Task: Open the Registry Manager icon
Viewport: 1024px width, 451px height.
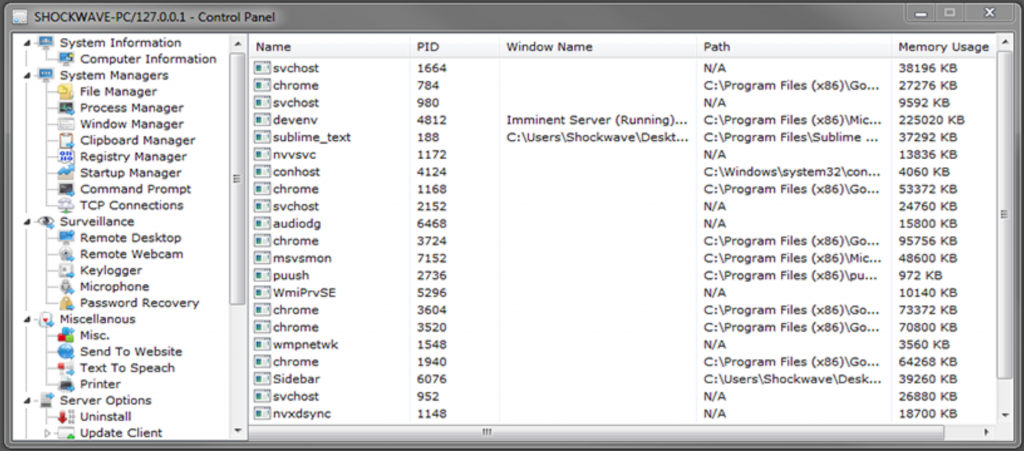Action: [x=66, y=157]
